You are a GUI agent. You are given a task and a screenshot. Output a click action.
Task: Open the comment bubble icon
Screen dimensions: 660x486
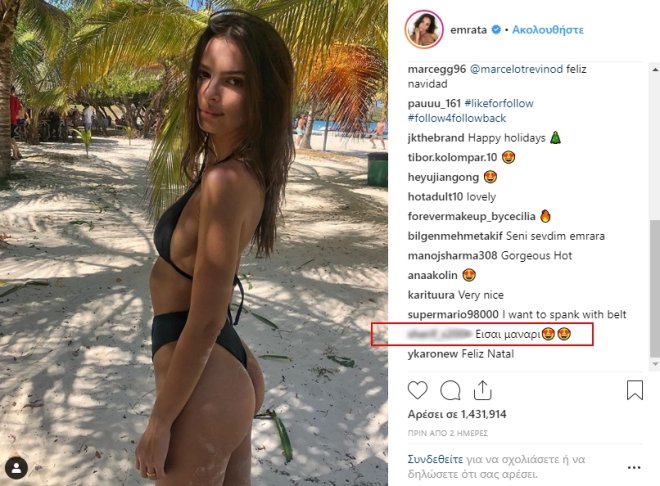(450, 390)
